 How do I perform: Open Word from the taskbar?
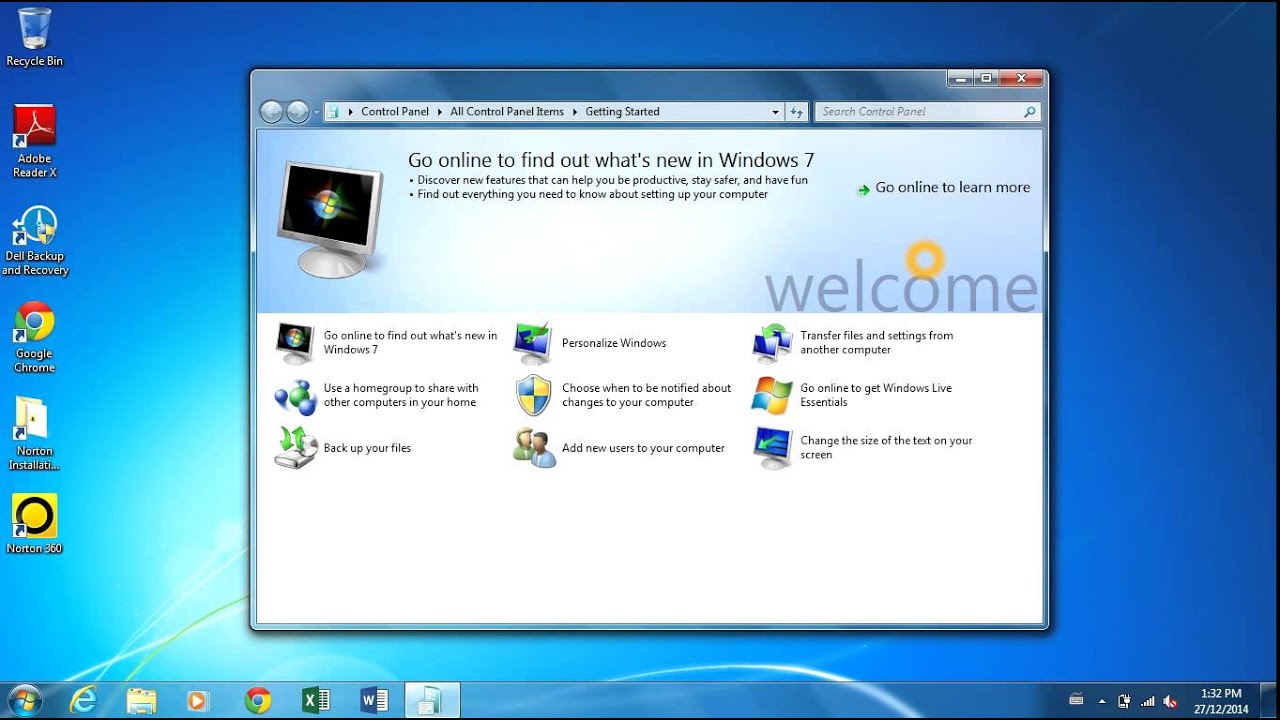click(x=374, y=700)
